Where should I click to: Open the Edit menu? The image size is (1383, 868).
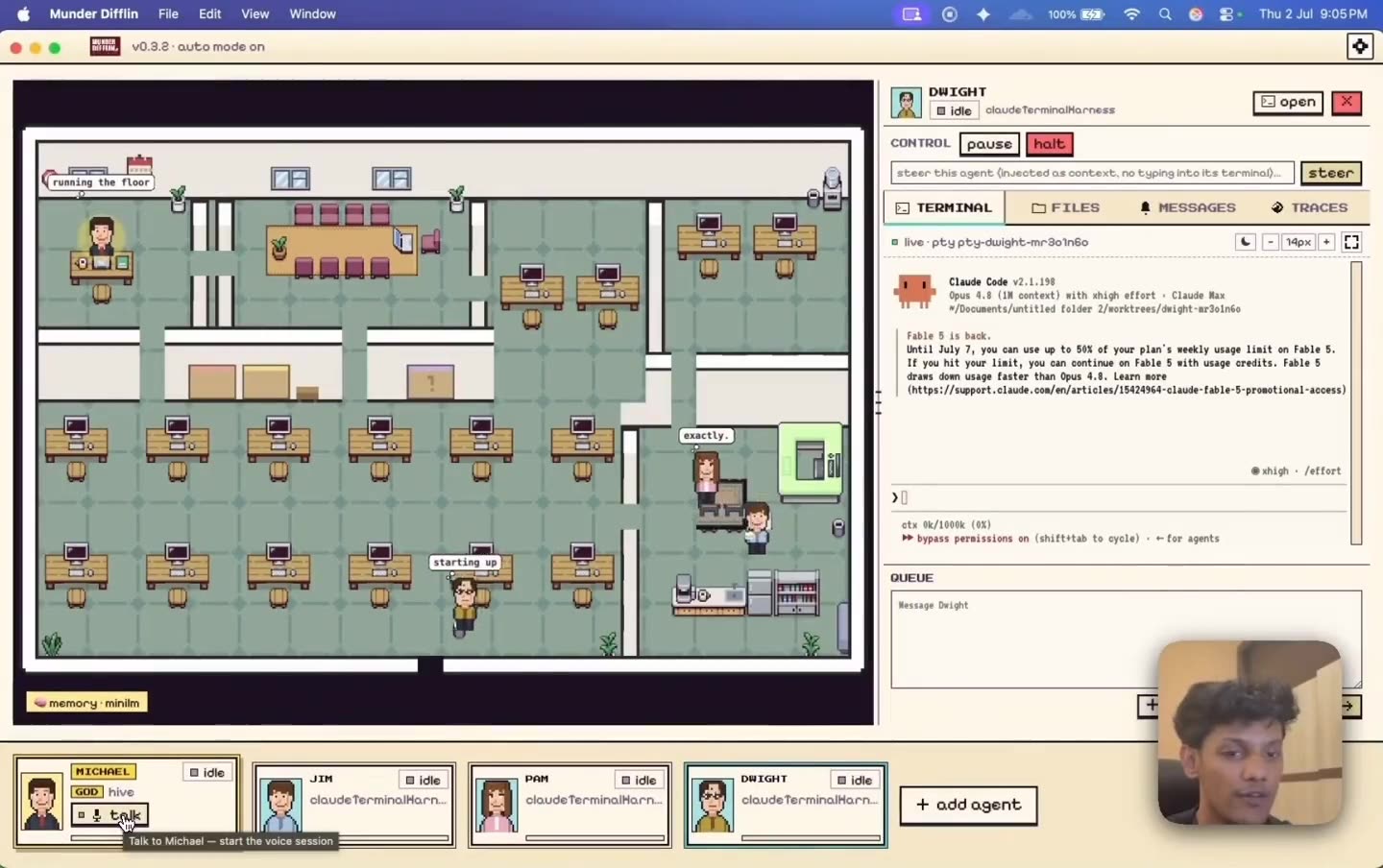click(209, 13)
